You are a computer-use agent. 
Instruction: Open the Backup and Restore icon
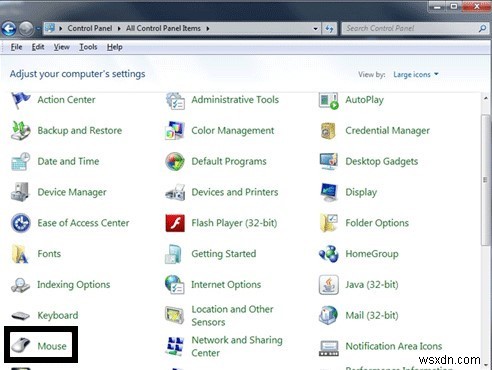click(x=21, y=130)
